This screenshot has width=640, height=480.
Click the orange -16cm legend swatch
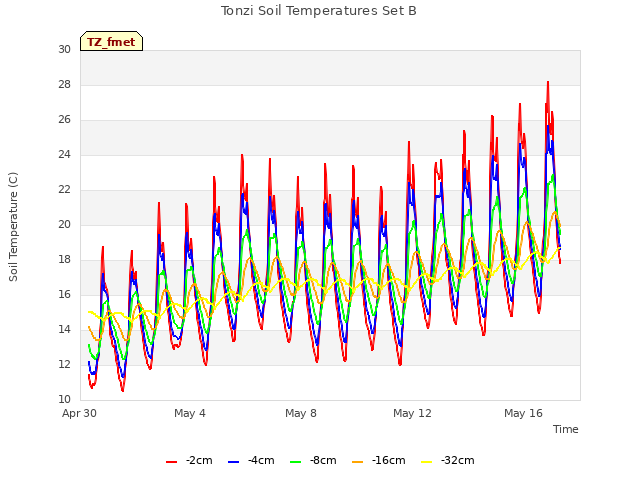[x=358, y=462]
